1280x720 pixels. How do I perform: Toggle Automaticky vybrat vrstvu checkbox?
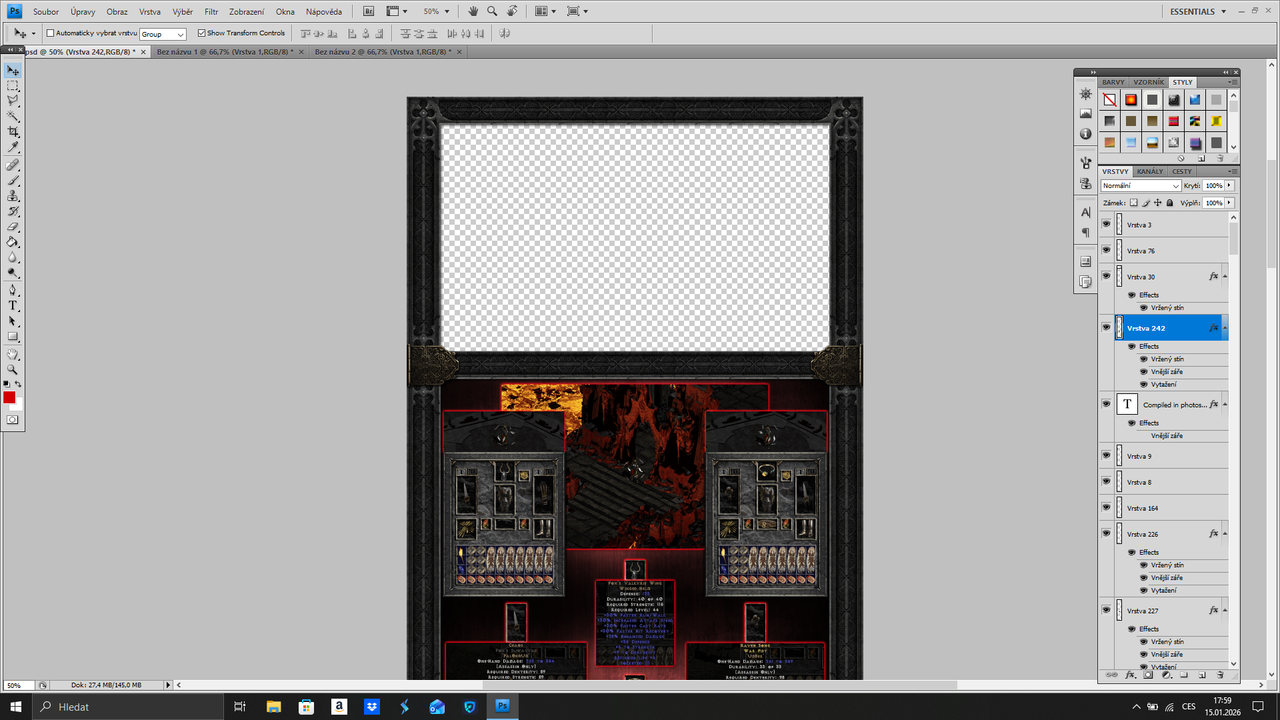point(50,33)
